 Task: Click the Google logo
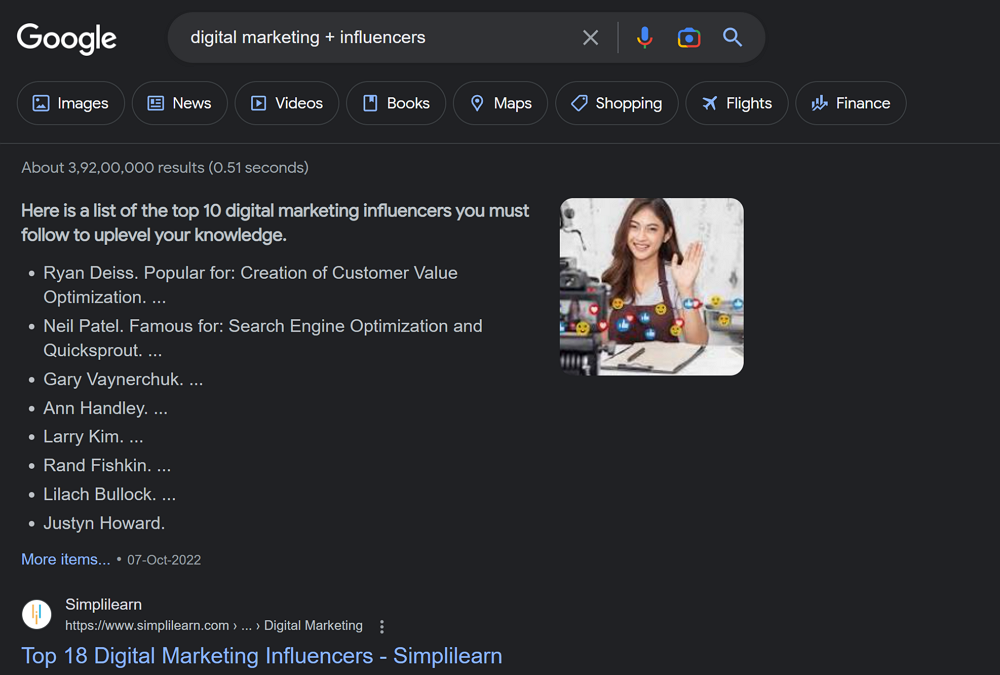[67, 38]
